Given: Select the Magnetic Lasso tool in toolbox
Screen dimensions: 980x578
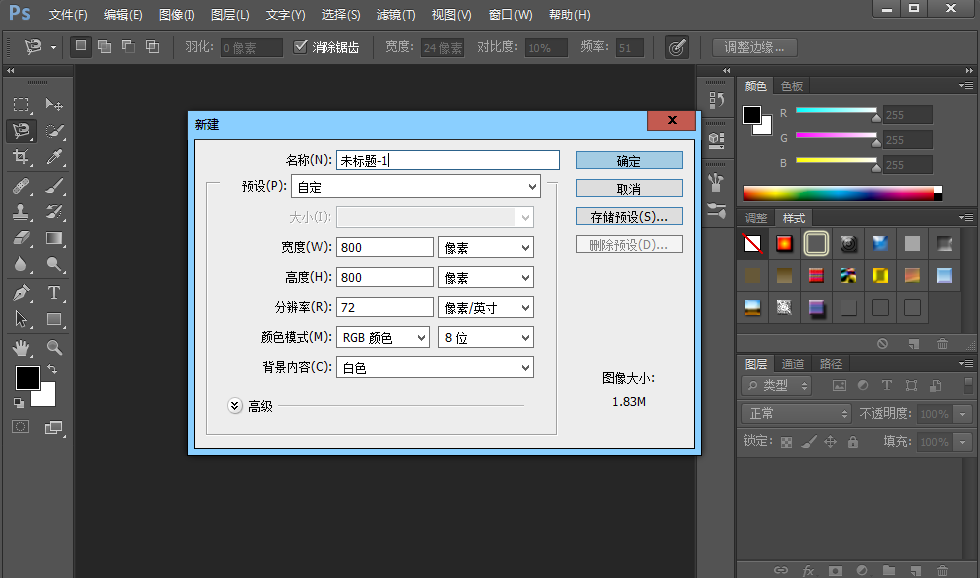Looking at the screenshot, I should 21,131.
